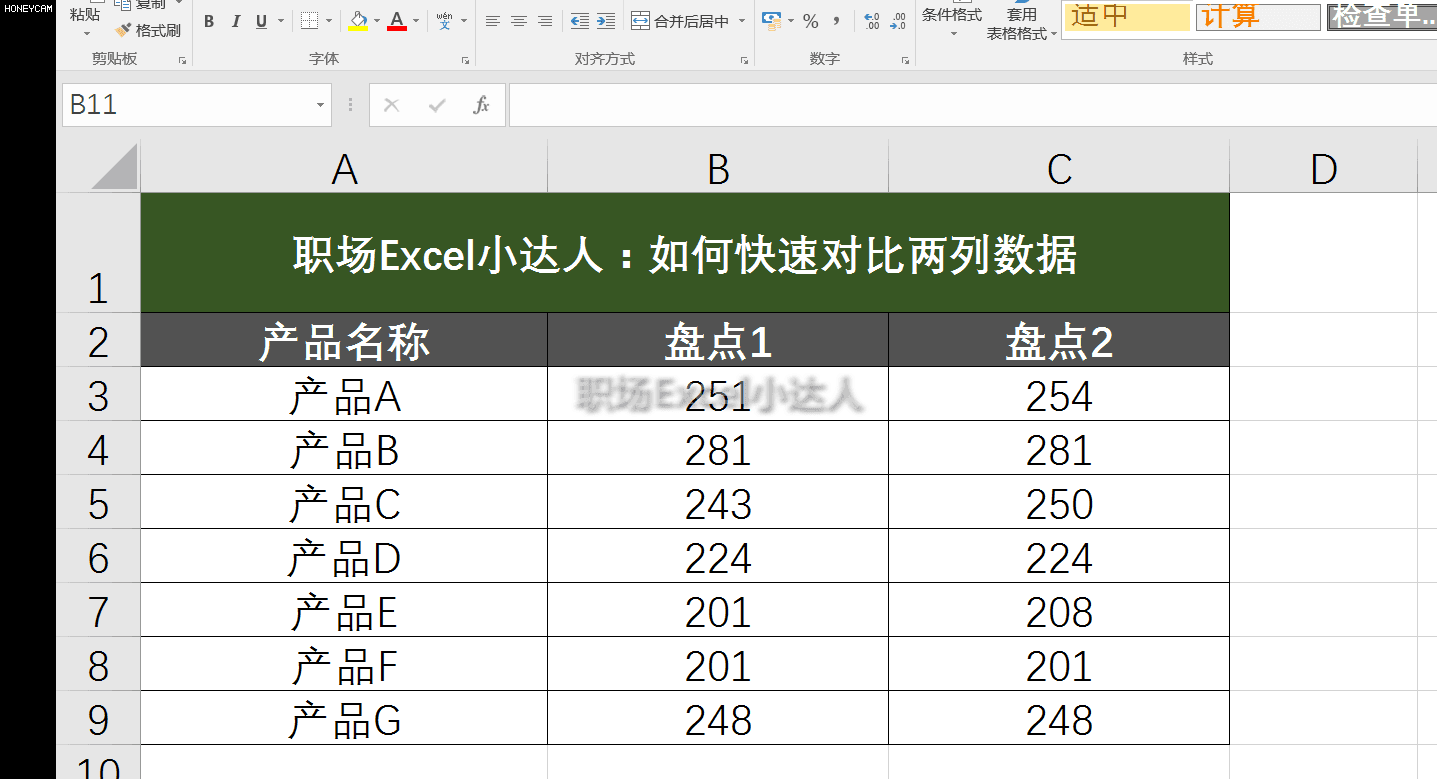Open accounting format dropdown arrow
The width and height of the screenshot is (1437, 779).
(x=791, y=21)
